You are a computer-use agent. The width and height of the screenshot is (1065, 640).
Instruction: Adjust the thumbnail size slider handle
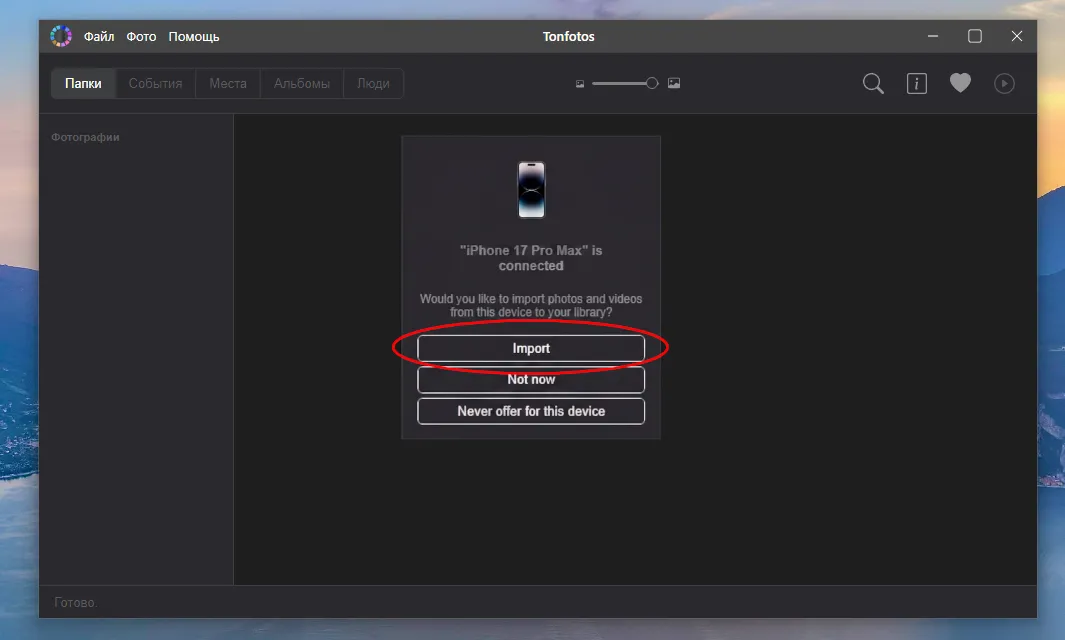[x=652, y=83]
